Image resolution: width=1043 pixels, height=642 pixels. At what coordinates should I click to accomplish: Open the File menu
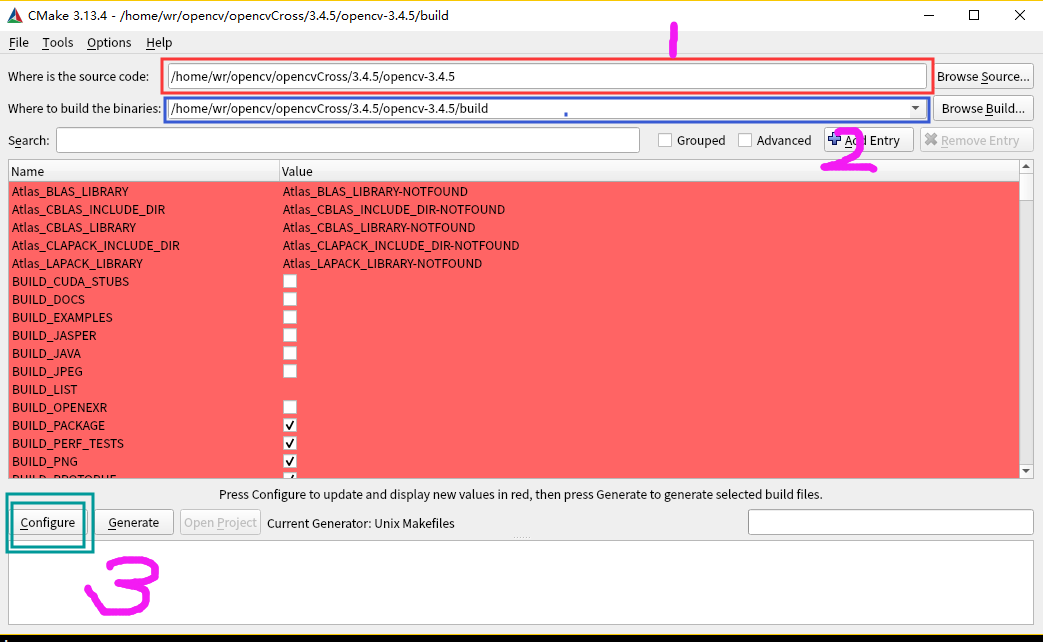18,43
